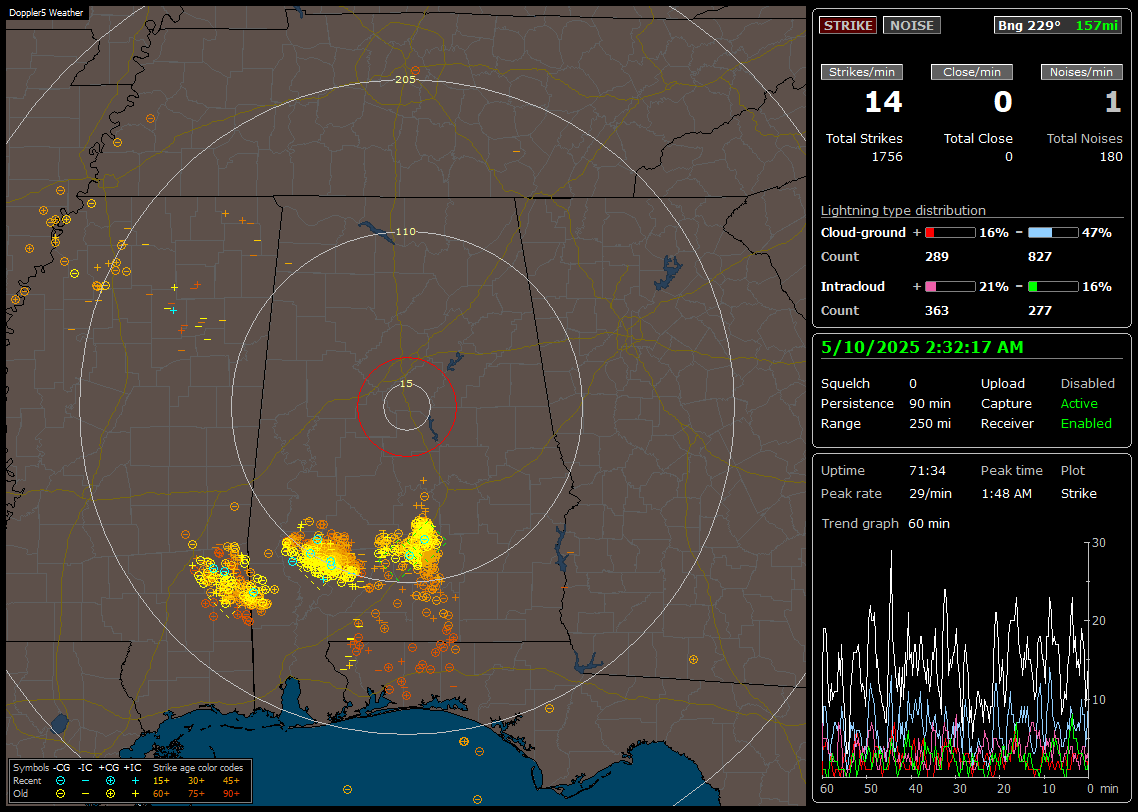Click the 45+ strike age color code

(232, 781)
